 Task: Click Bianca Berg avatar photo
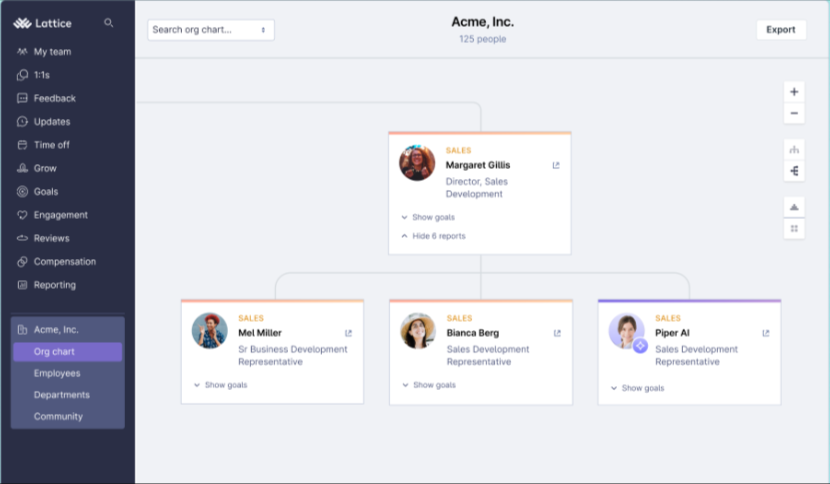[x=418, y=330]
